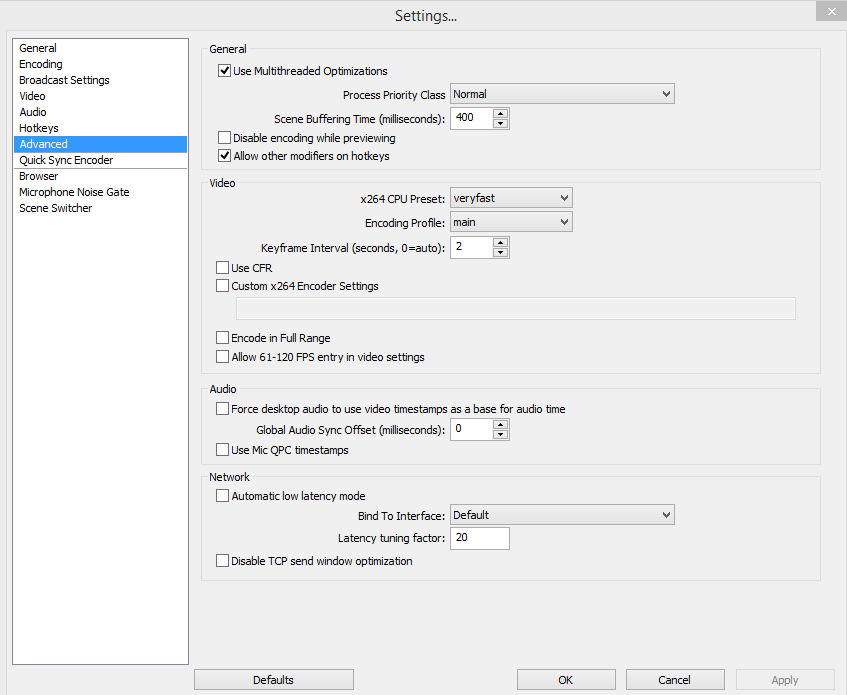
Task: Decrease the Global Audio Sync Offset value
Action: click(x=501, y=435)
